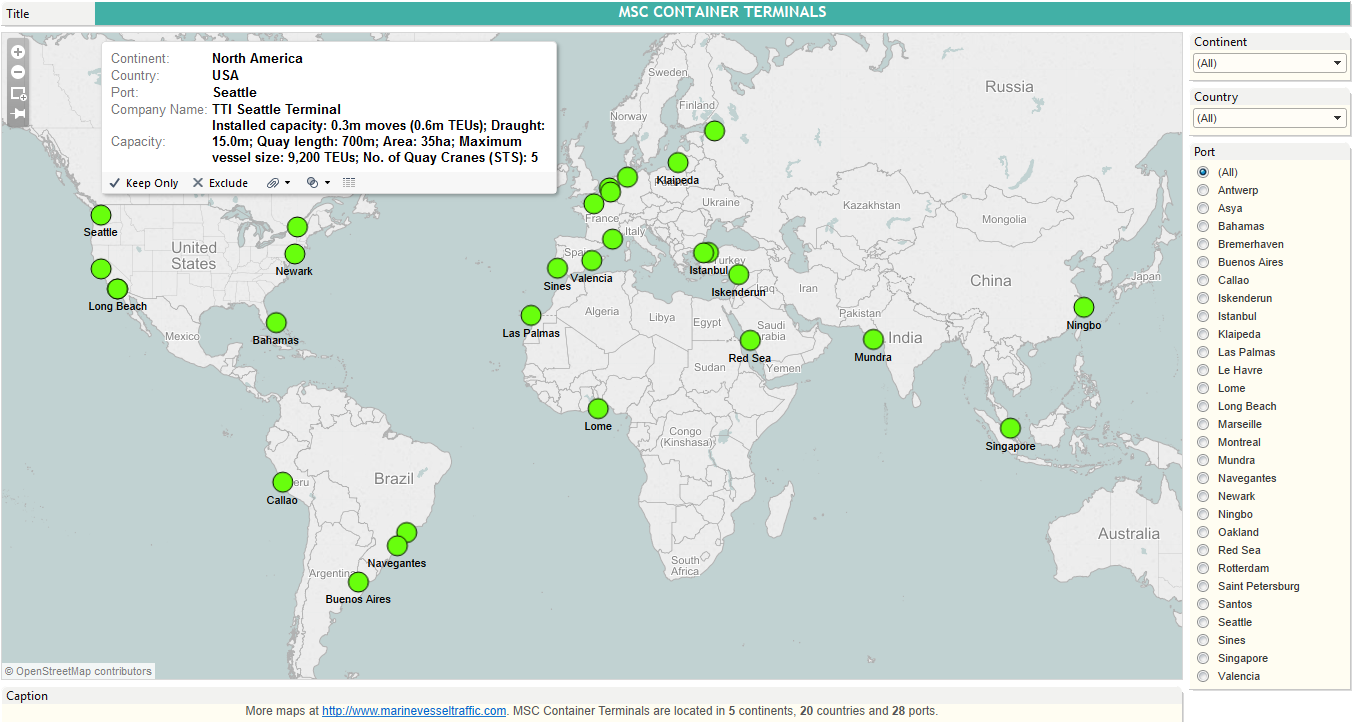The height and width of the screenshot is (722, 1356).
Task: Zoom out on the map
Action: [x=18, y=72]
